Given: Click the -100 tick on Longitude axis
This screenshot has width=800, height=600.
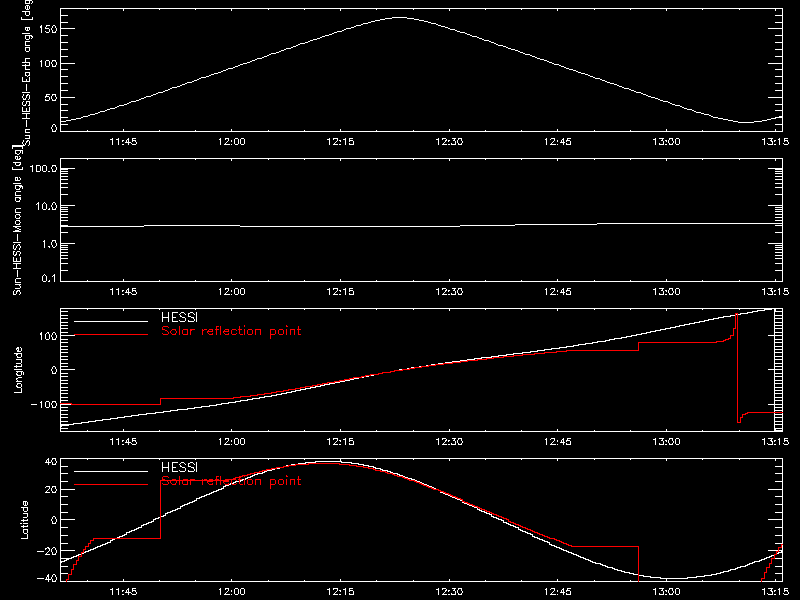Looking at the screenshot, I should (x=44, y=405).
